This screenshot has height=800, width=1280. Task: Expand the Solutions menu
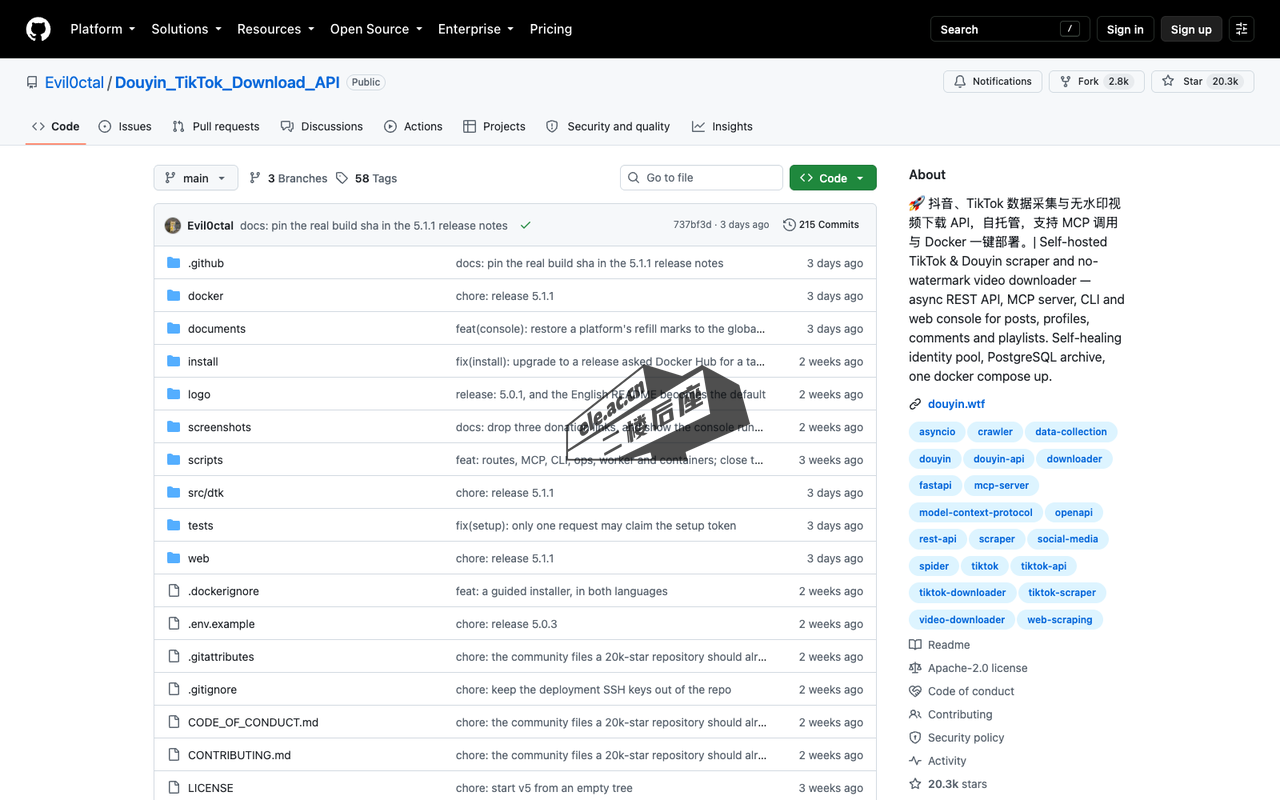tap(187, 29)
